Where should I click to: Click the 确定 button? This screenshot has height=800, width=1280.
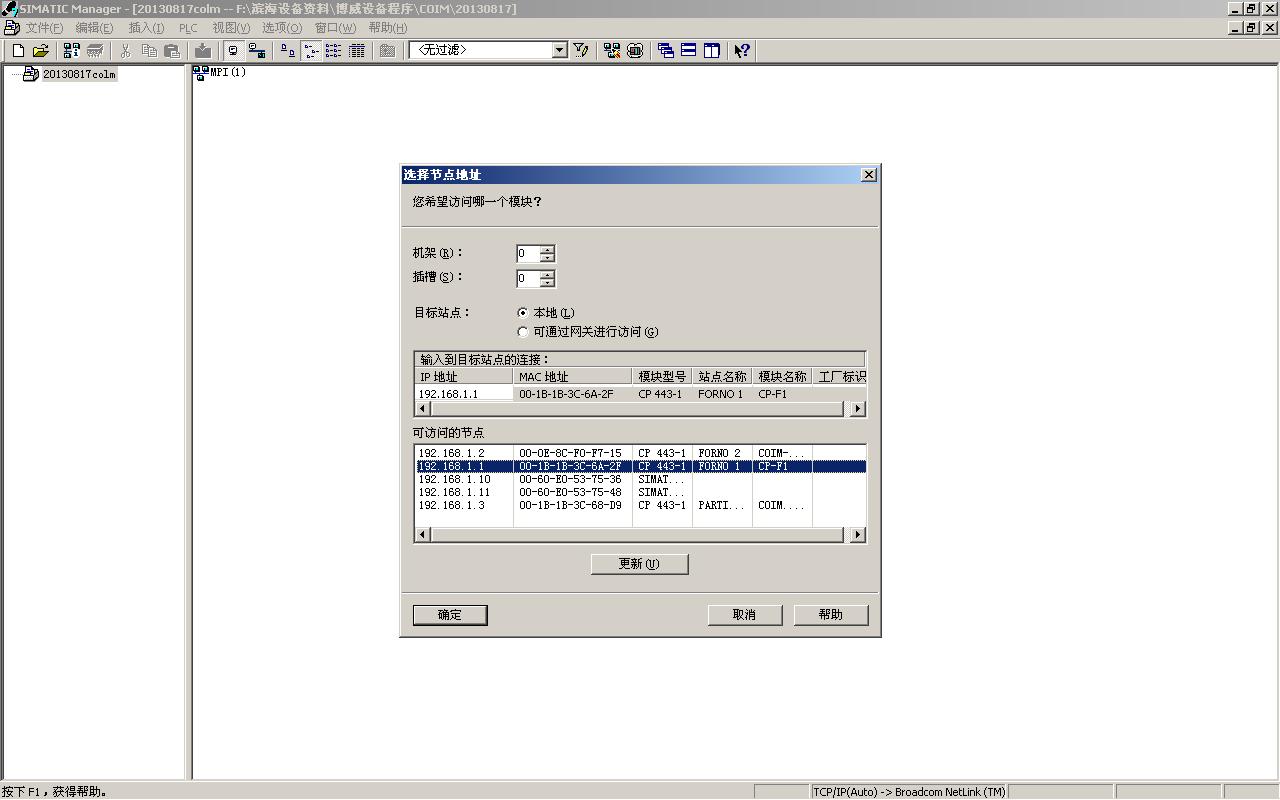[450, 615]
